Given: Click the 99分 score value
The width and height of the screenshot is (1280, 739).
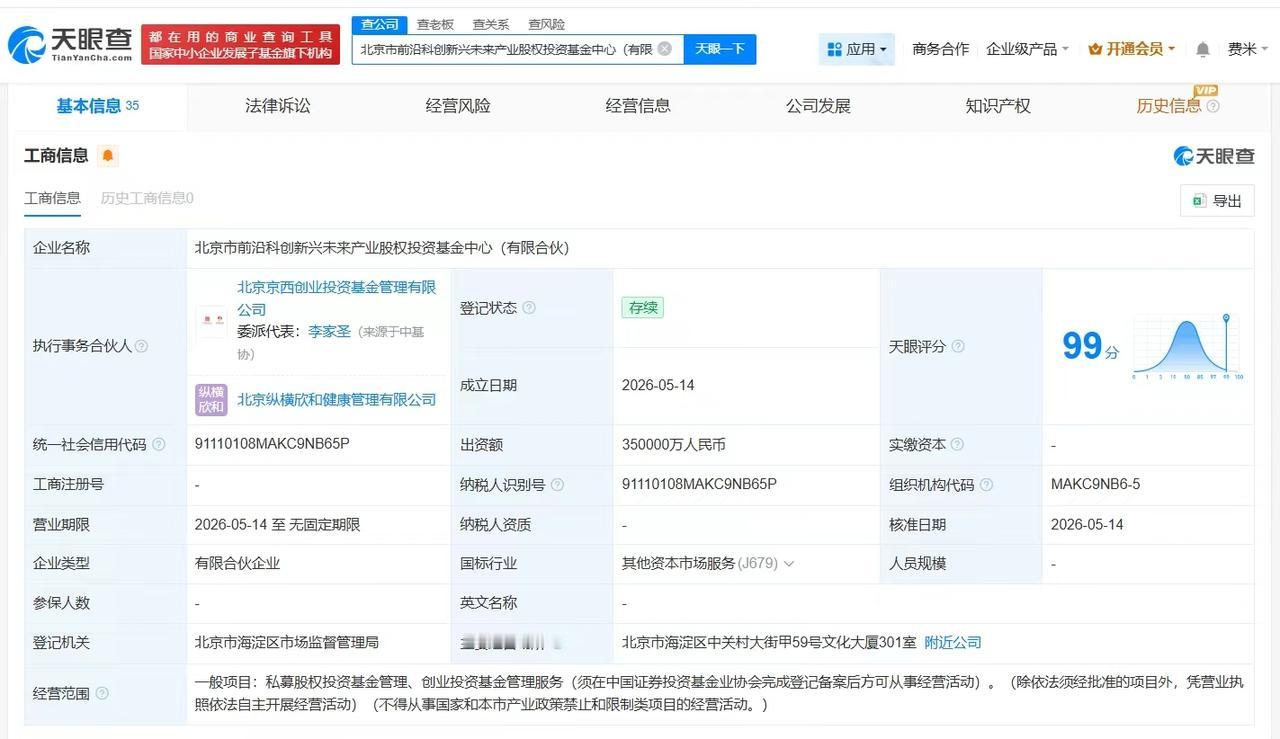Looking at the screenshot, I should (1090, 346).
